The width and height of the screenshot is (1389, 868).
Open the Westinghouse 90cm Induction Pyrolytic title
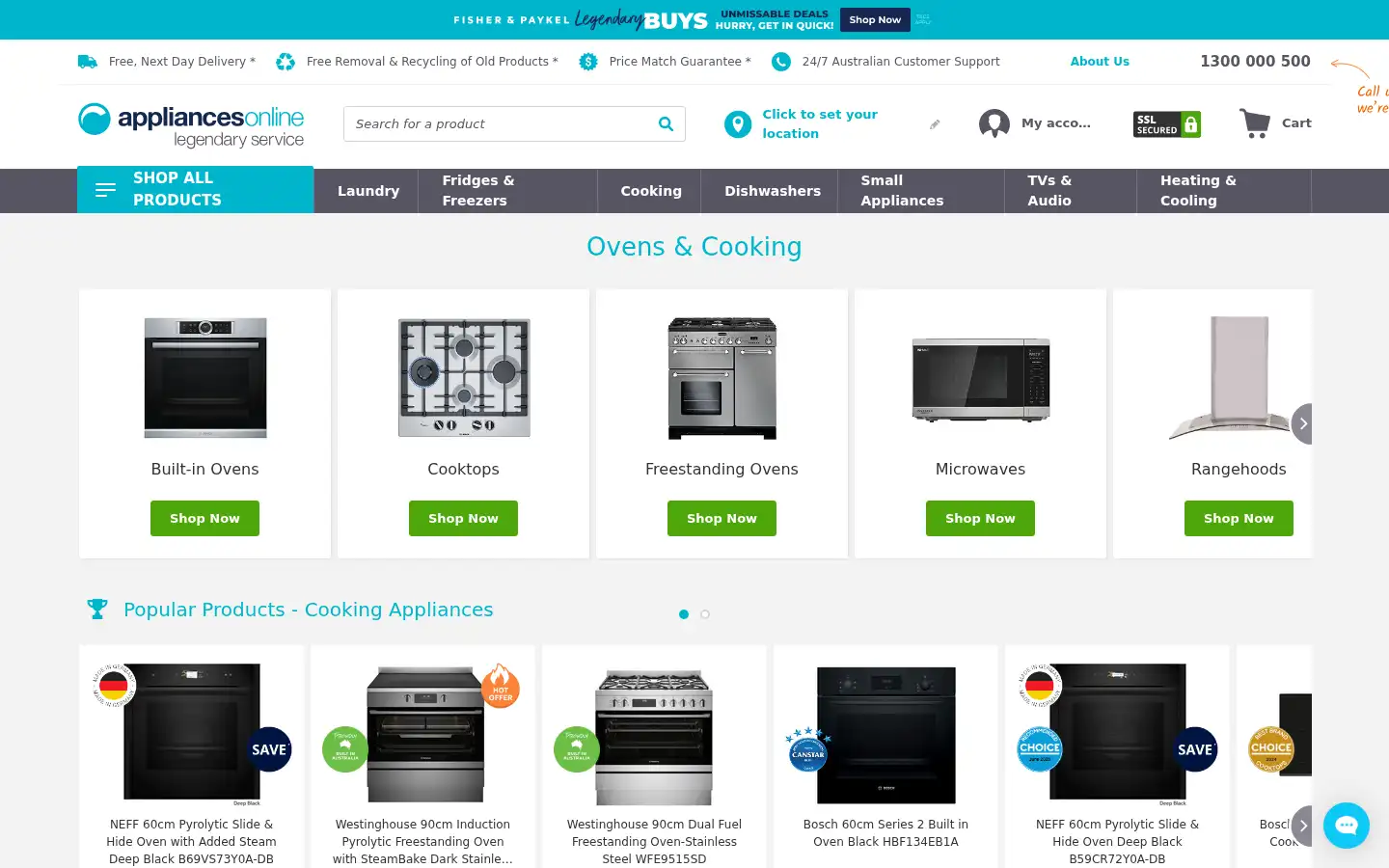tap(422, 841)
